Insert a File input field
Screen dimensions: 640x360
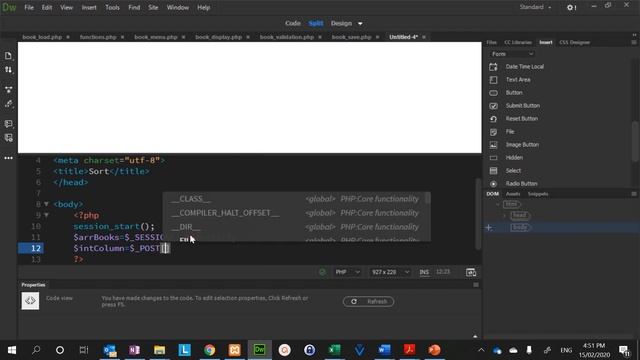click(510, 132)
